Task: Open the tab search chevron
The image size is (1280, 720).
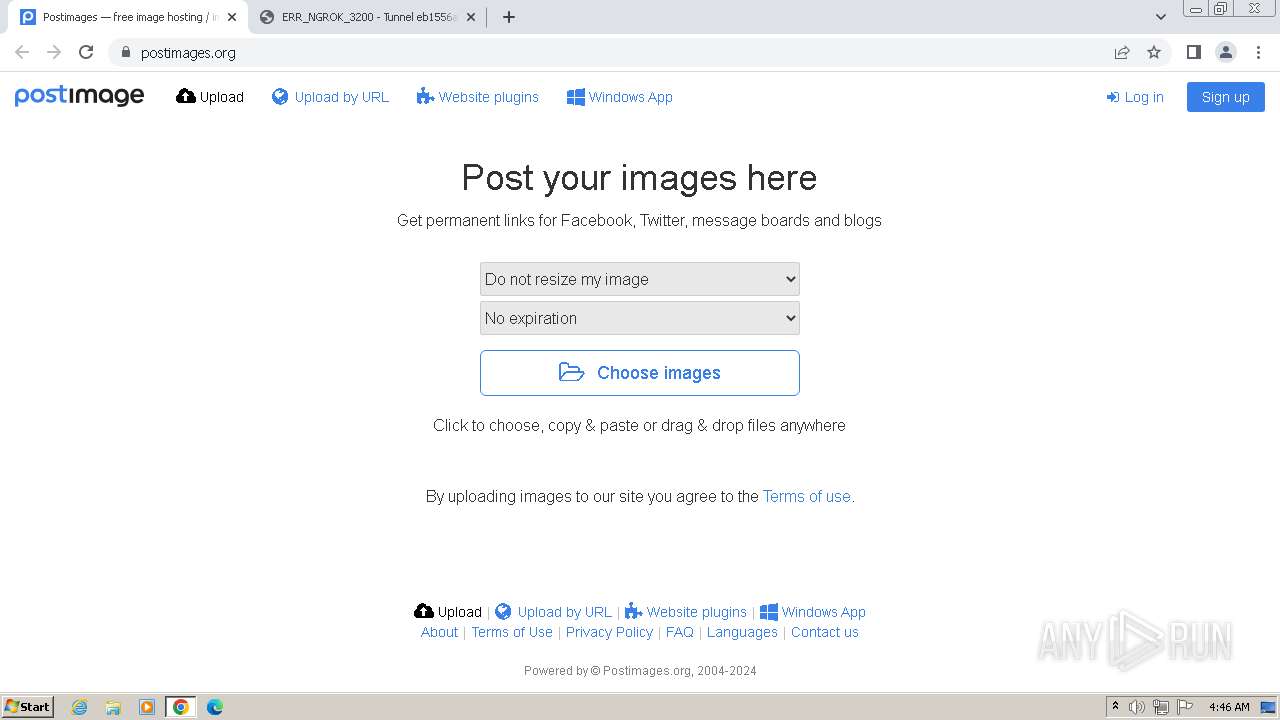Action: [1161, 17]
